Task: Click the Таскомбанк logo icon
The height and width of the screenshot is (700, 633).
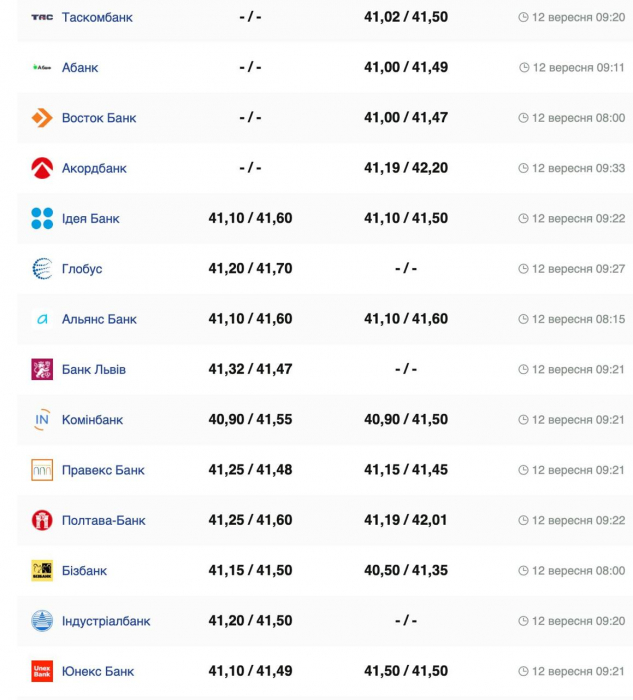Action: [x=42, y=17]
